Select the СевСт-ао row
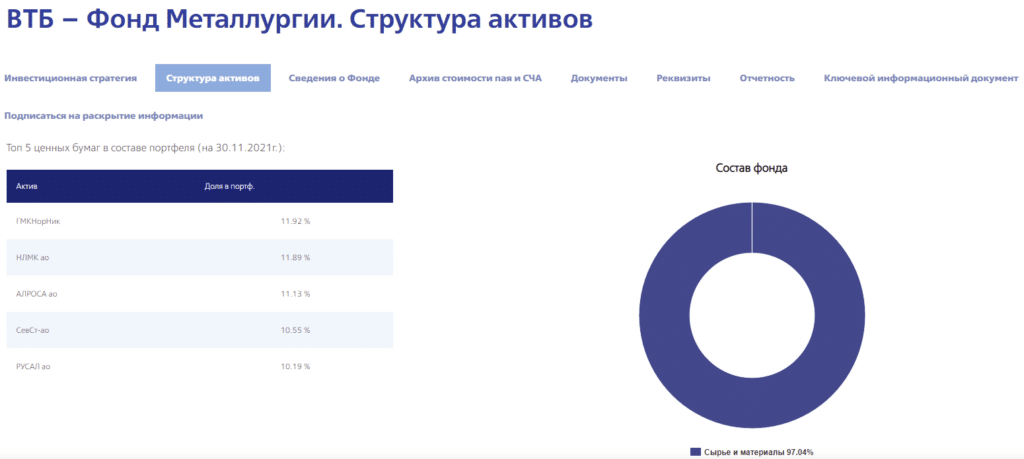 199,330
